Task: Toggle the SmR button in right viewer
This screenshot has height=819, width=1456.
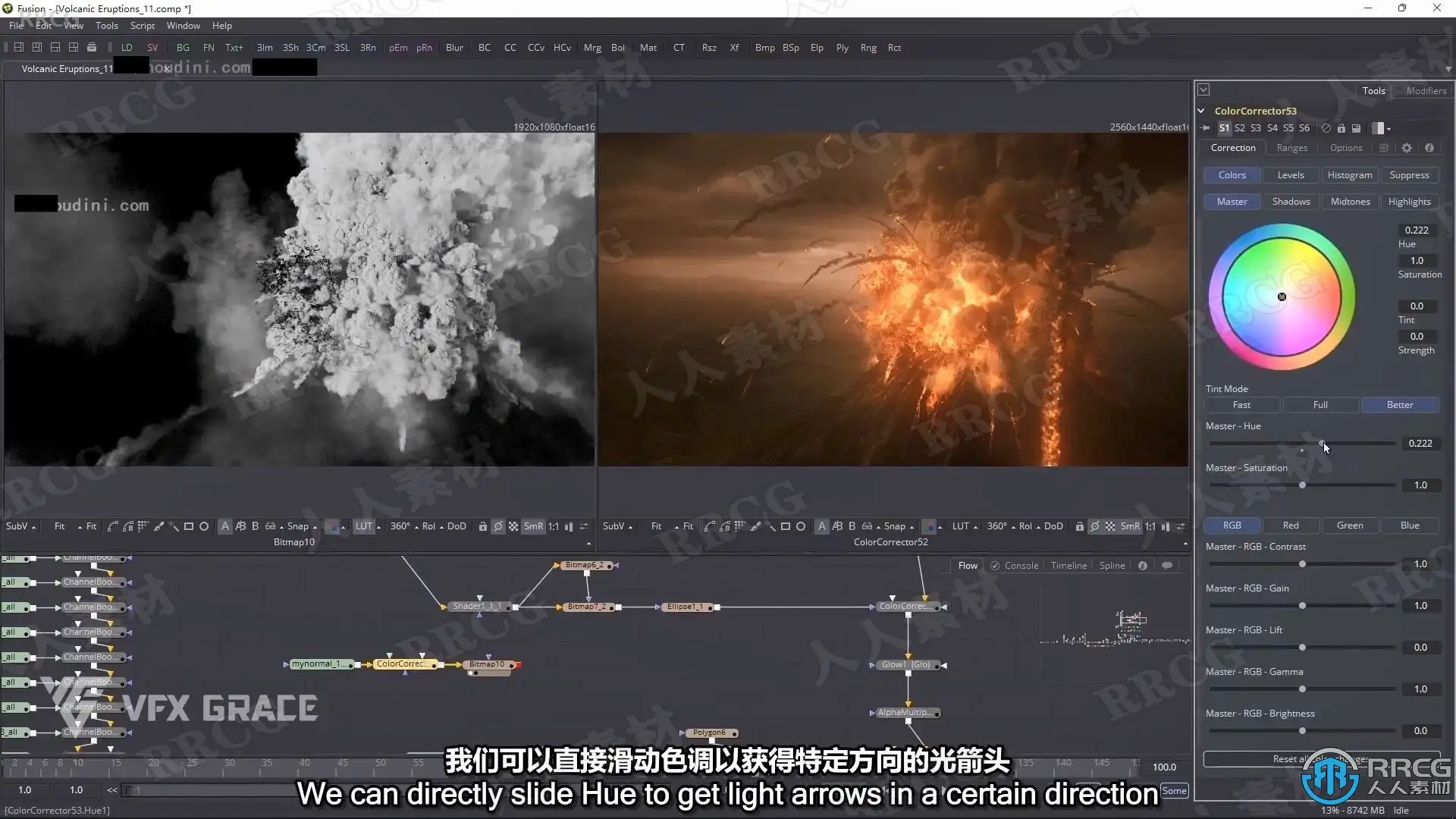Action: (x=1130, y=526)
